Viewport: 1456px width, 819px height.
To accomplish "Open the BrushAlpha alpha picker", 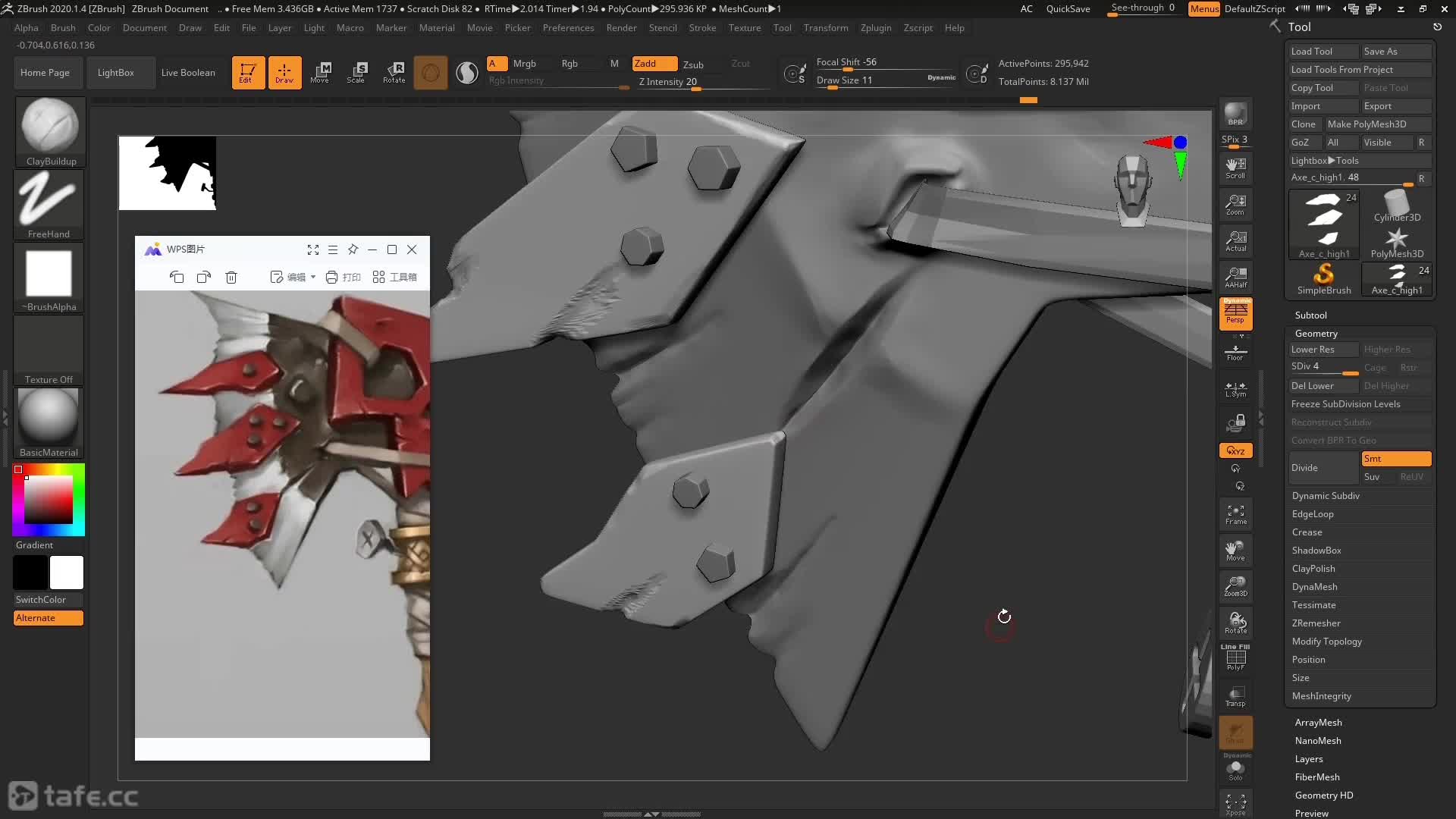I will coord(49,278).
